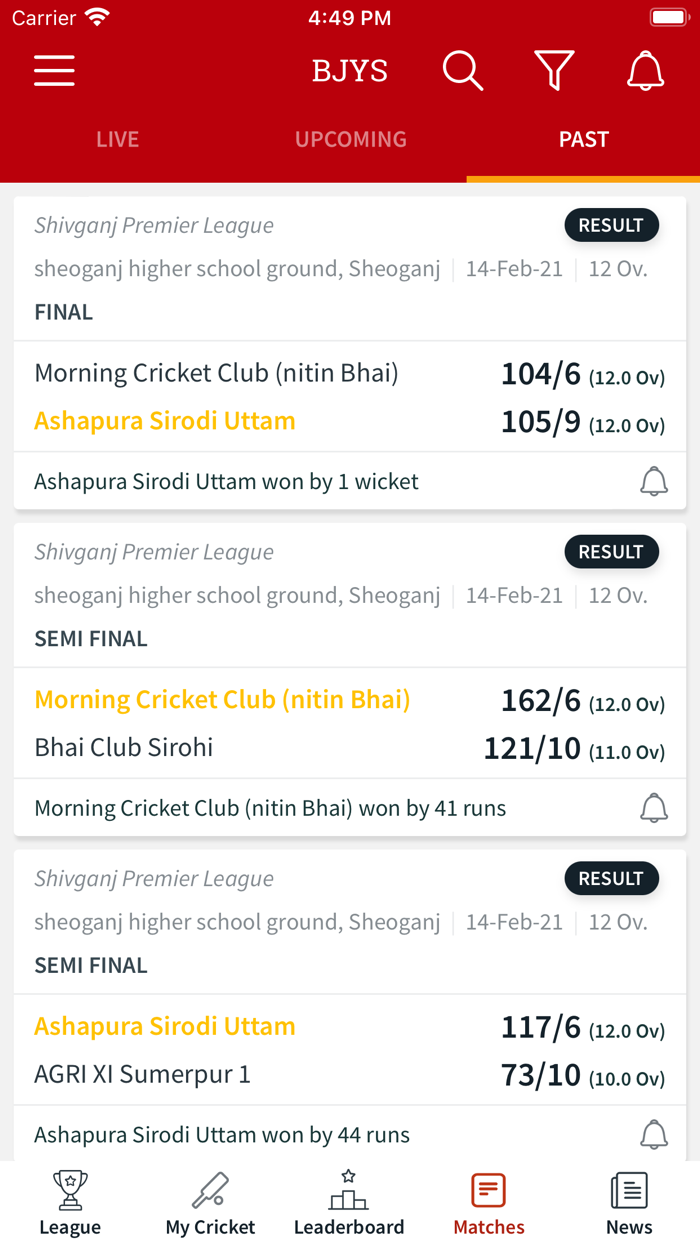This screenshot has width=700, height=1244.
Task: Switch to the LIVE tab
Action: tap(117, 139)
